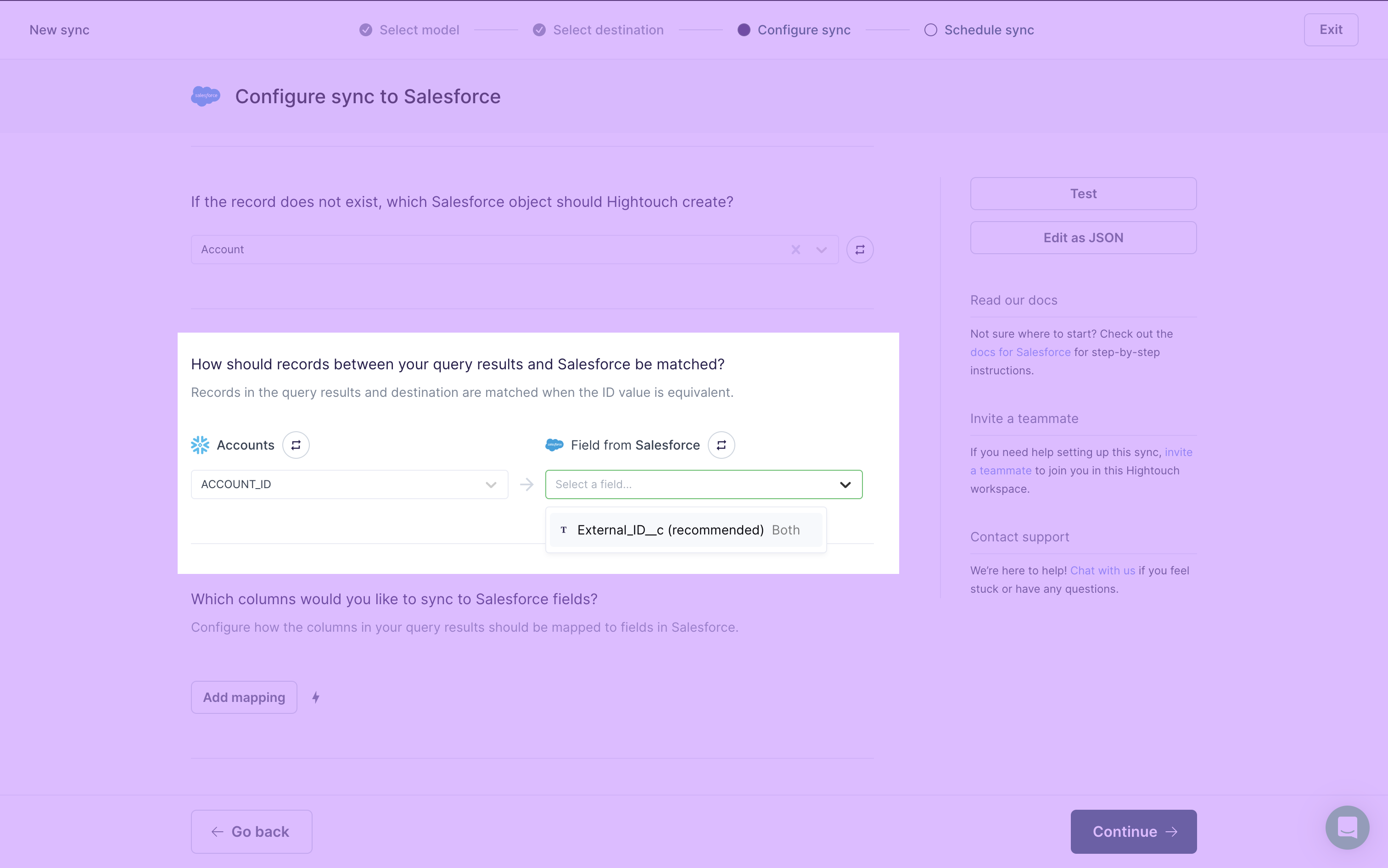1388x868 pixels.
Task: Click the ACCOUNT_ID input field
Action: point(349,484)
